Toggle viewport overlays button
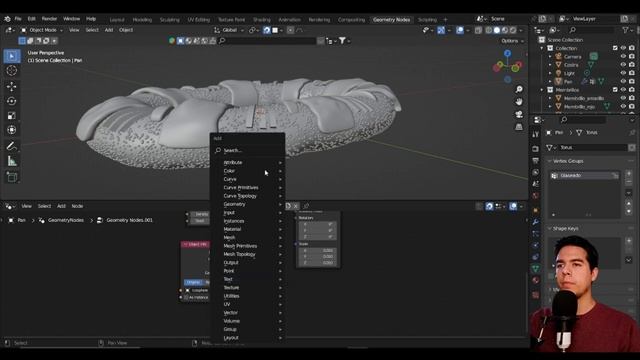640x360 pixels. (460, 30)
